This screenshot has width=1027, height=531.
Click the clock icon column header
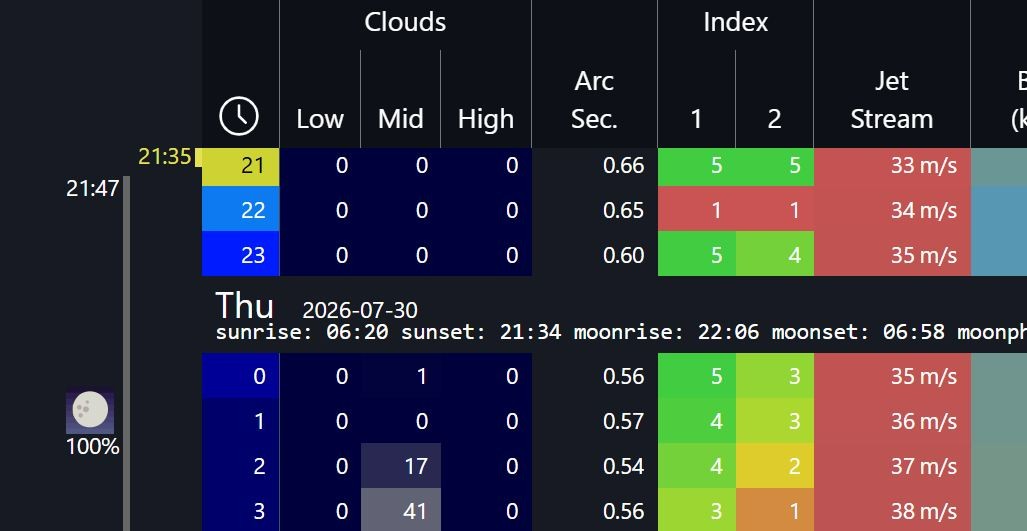point(239,117)
